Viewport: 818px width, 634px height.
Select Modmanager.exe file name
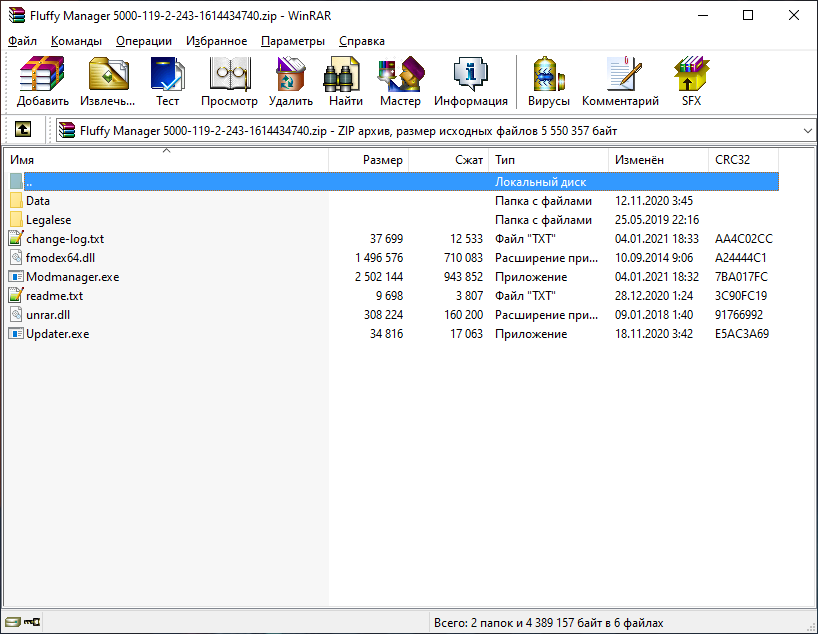click(x=73, y=277)
